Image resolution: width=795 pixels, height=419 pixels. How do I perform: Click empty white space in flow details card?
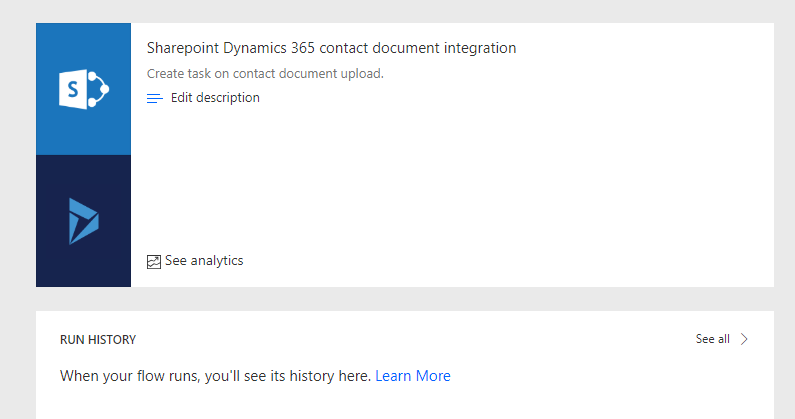(500, 180)
